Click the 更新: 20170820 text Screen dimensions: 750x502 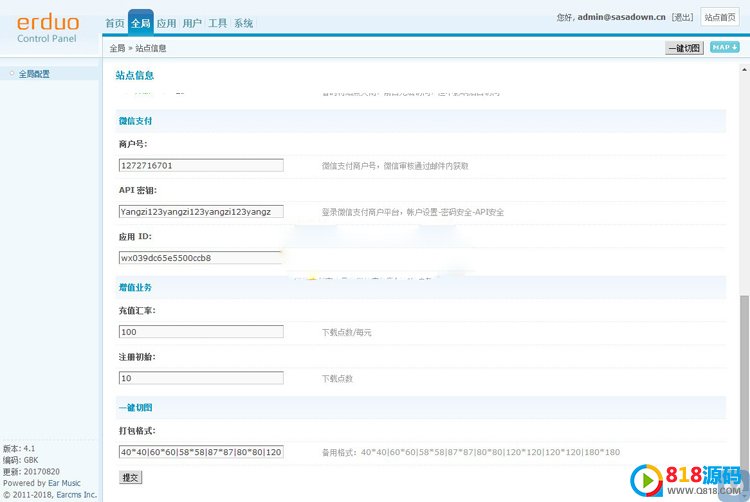(31, 471)
